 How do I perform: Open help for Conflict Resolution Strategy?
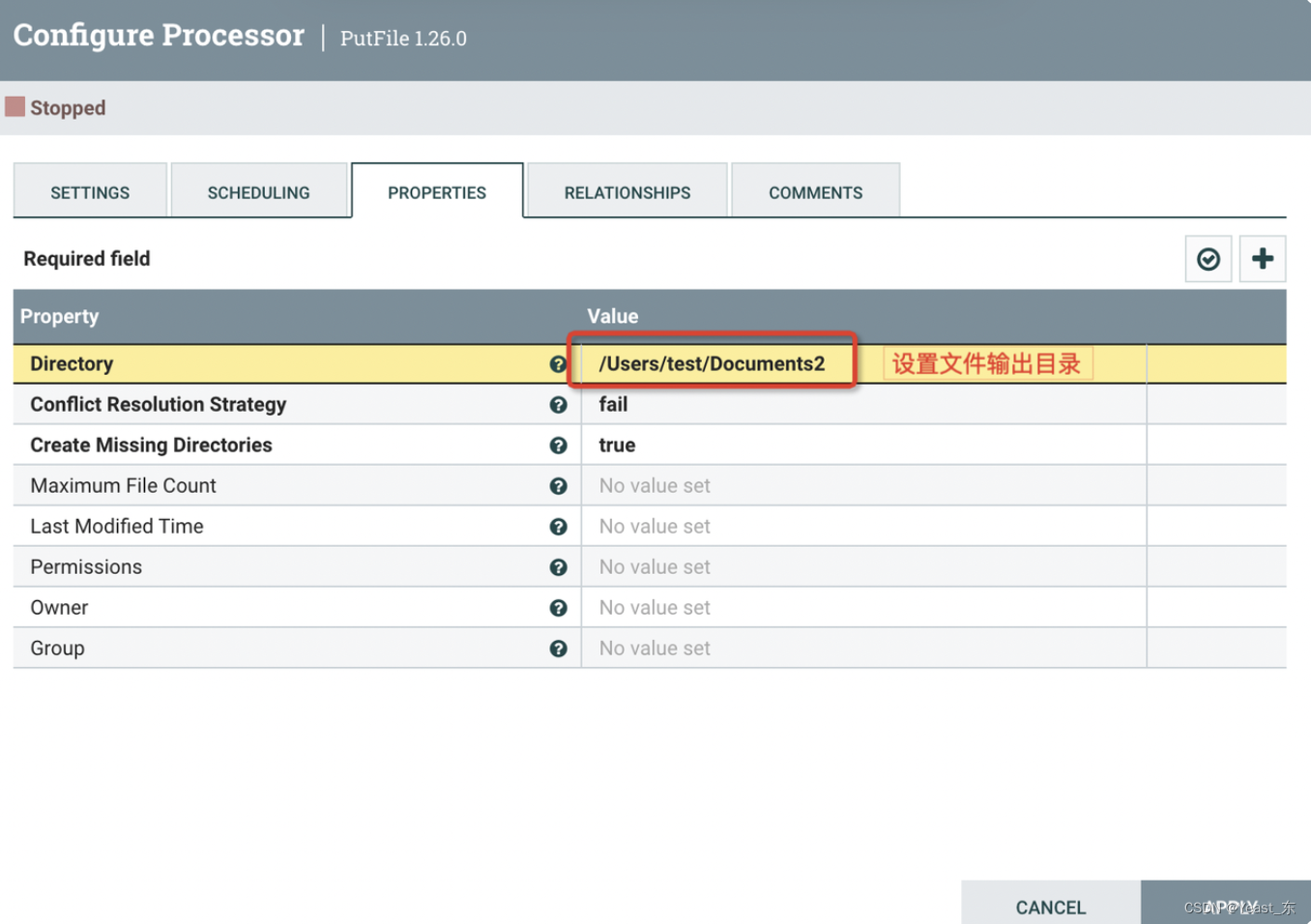[x=558, y=405]
